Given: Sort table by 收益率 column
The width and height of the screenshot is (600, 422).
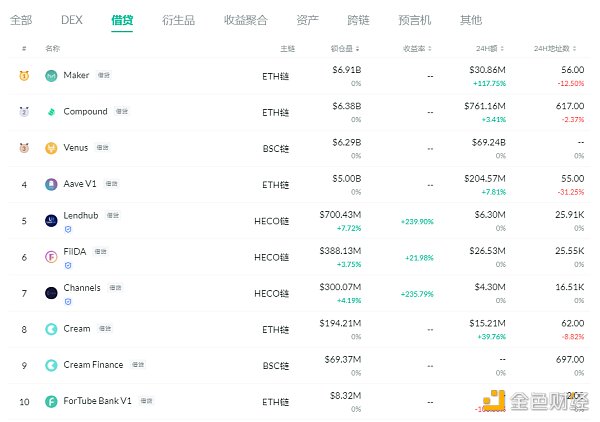Looking at the screenshot, I should [417, 48].
